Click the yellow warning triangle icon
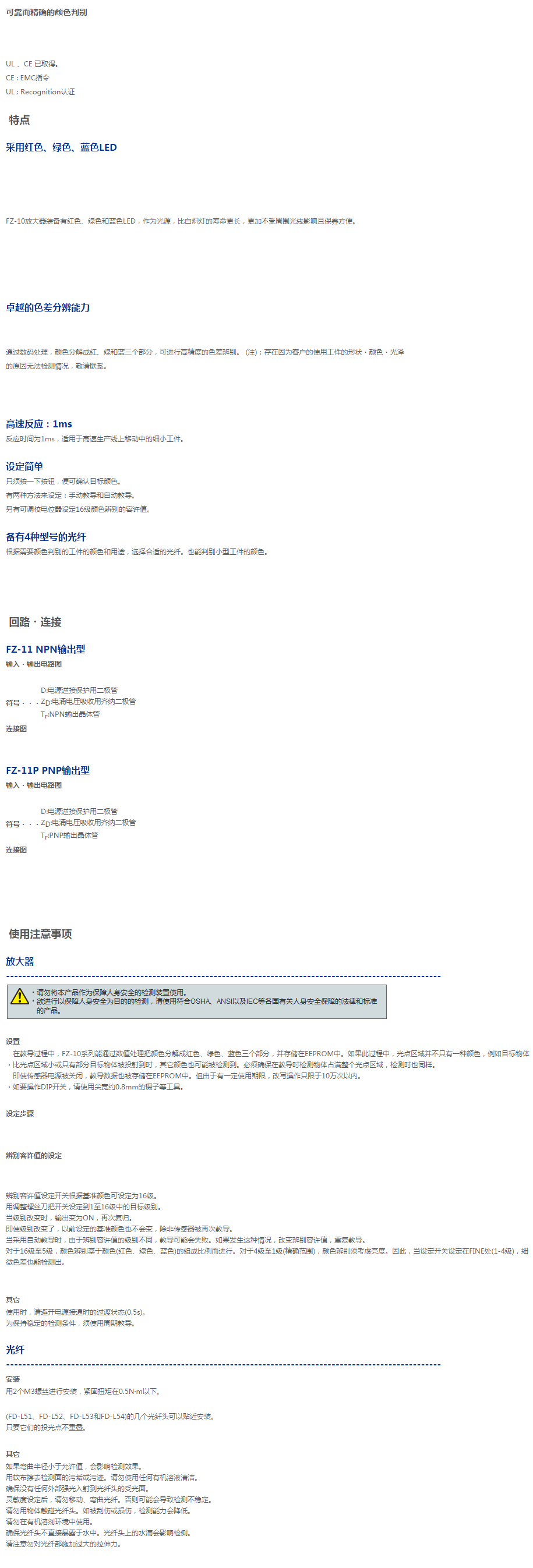 [x=19, y=996]
